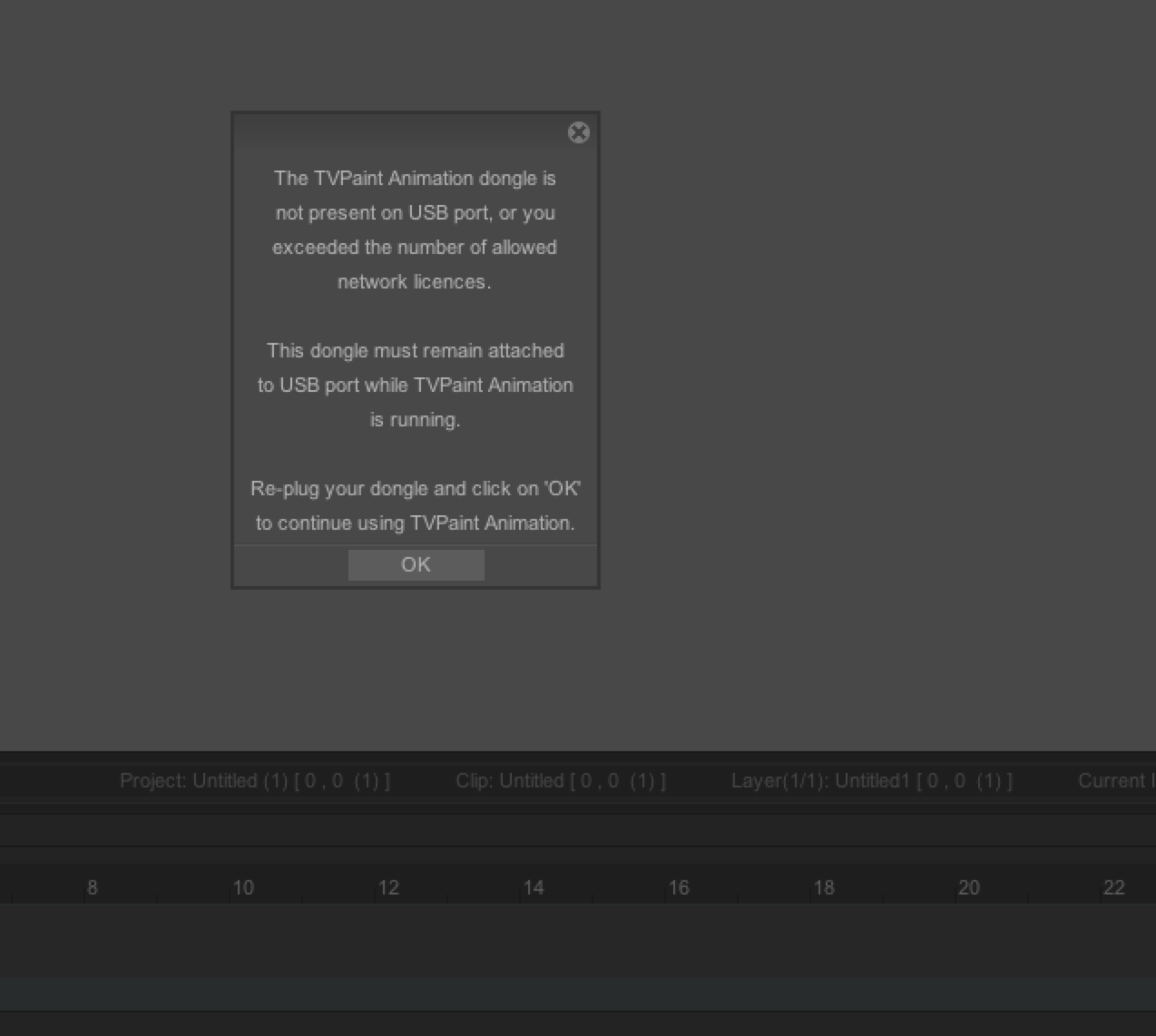Jump to frame 8 on the timeline ruler
This screenshot has width=1156, height=1036.
92,887
